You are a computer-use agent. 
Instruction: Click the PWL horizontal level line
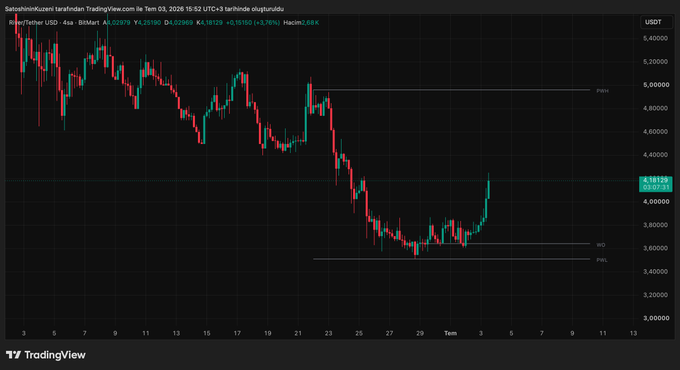451,259
